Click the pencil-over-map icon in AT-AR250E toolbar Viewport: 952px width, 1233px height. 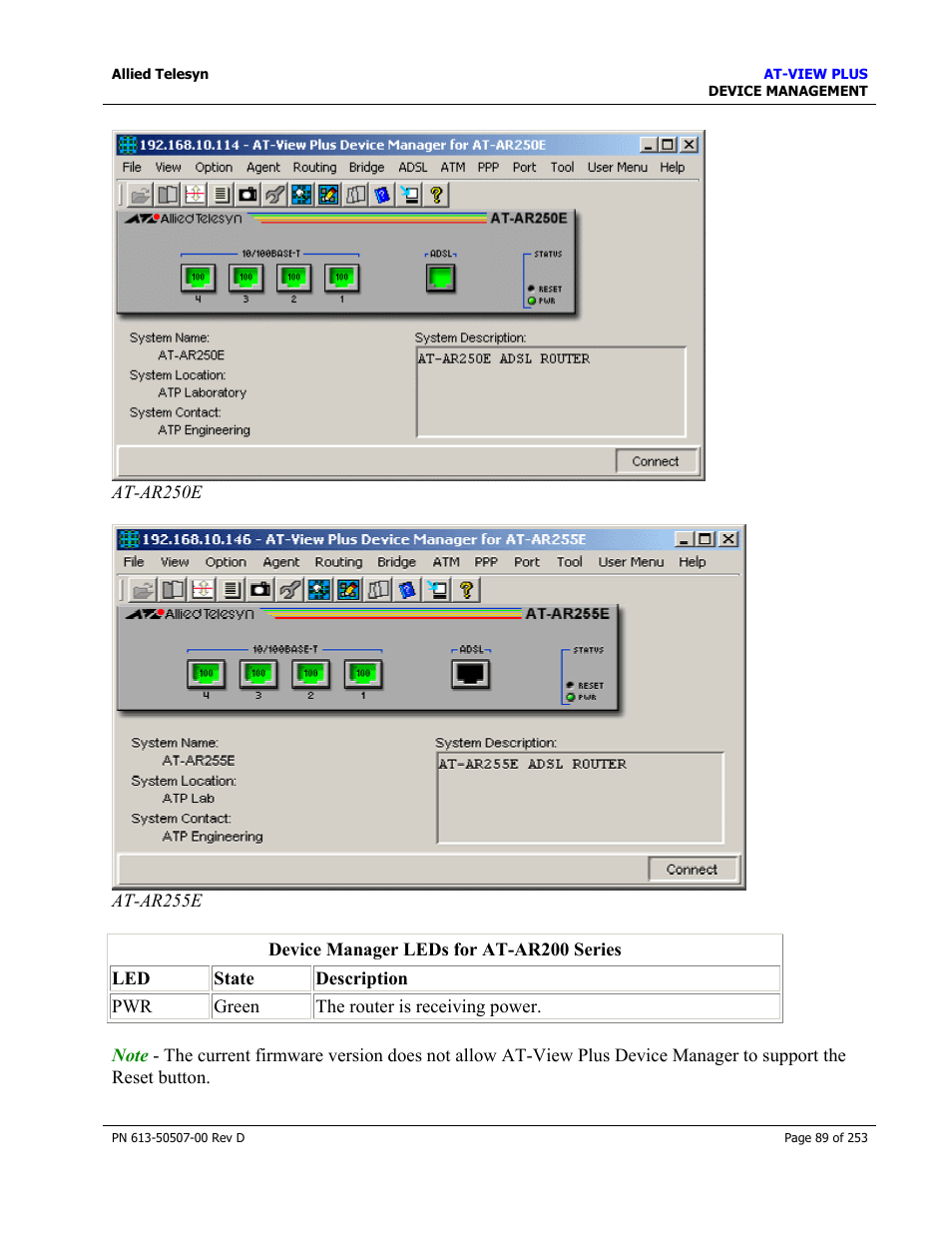click(x=328, y=195)
